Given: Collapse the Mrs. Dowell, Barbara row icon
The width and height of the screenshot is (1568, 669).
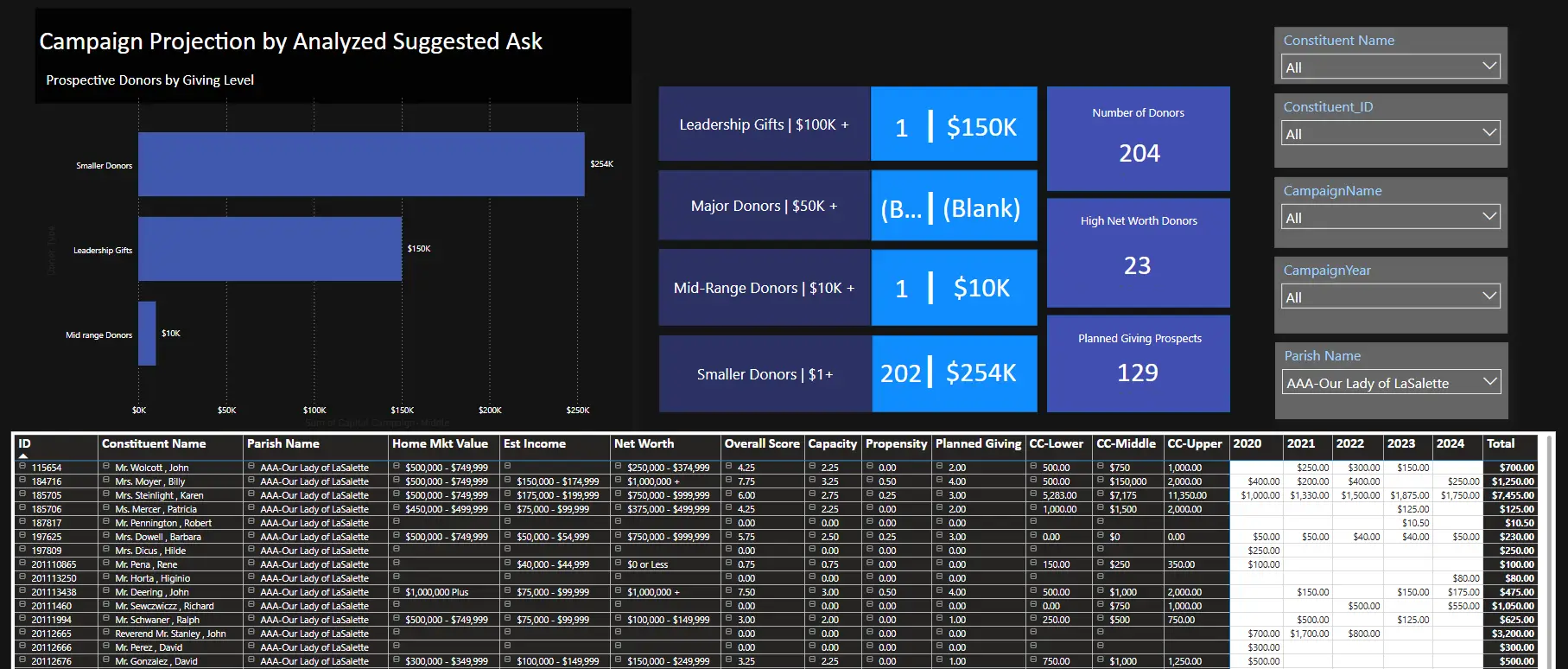Looking at the screenshot, I should [105, 536].
